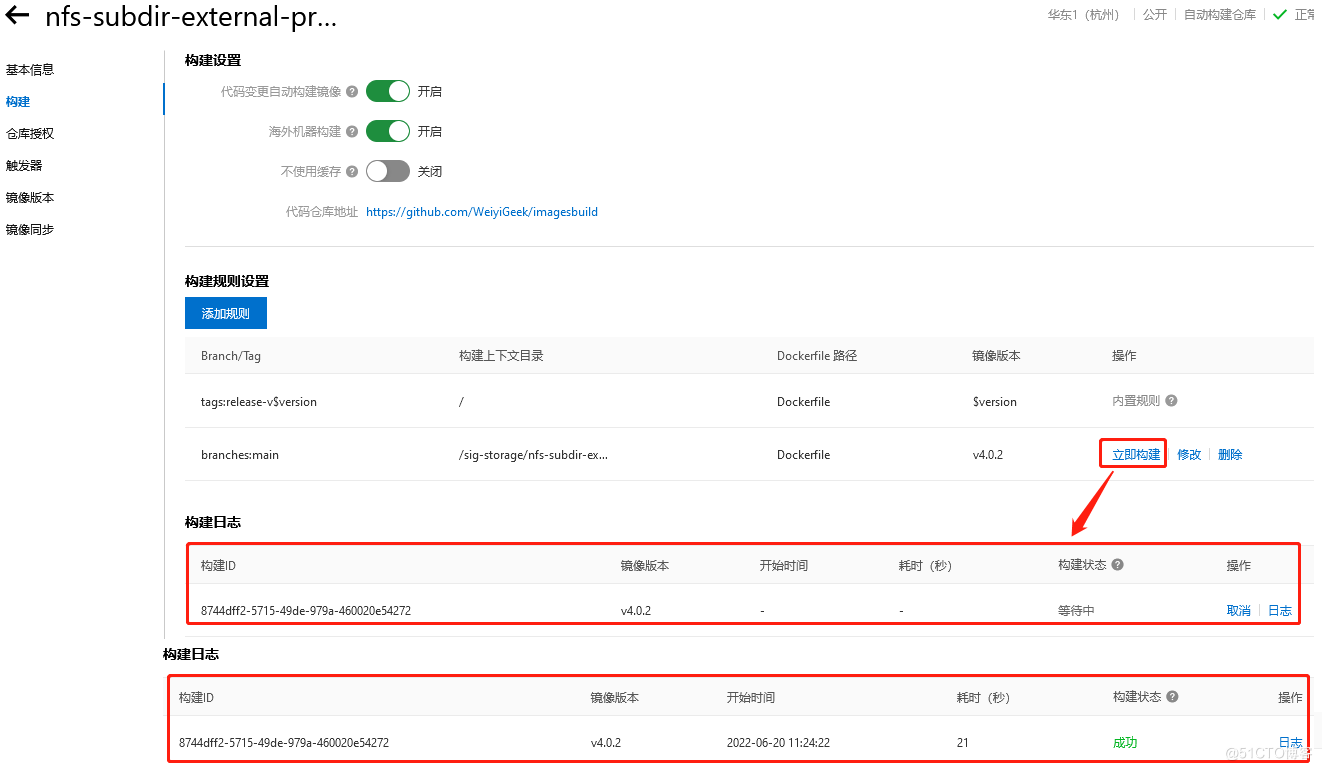Viewport: 1322px width, 770px height.
Task: Toggle 海外机器构建 switch
Action: click(x=388, y=131)
